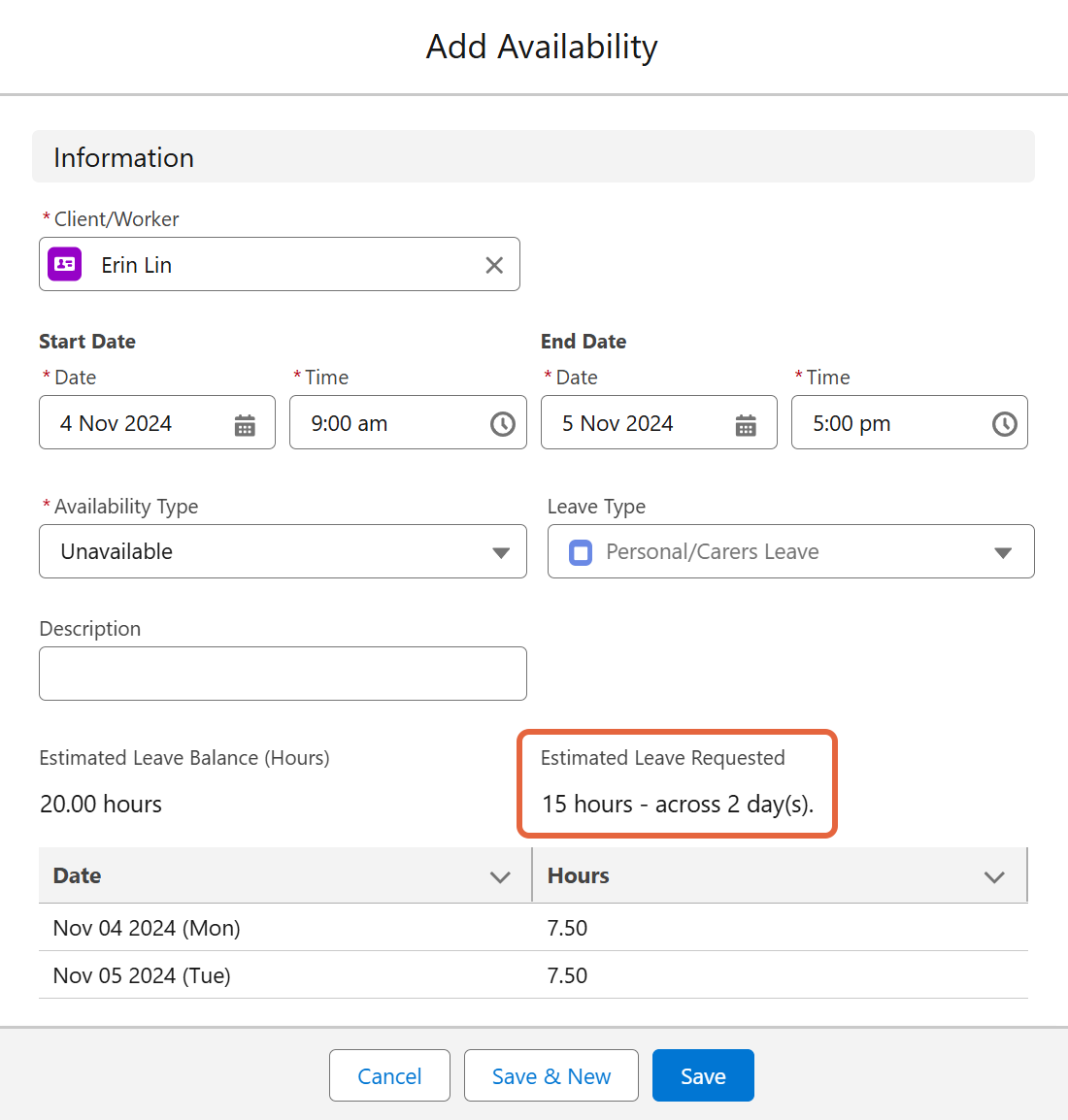Expand the Leave Type dropdown arrow
The width and height of the screenshot is (1068, 1120).
(x=1003, y=552)
